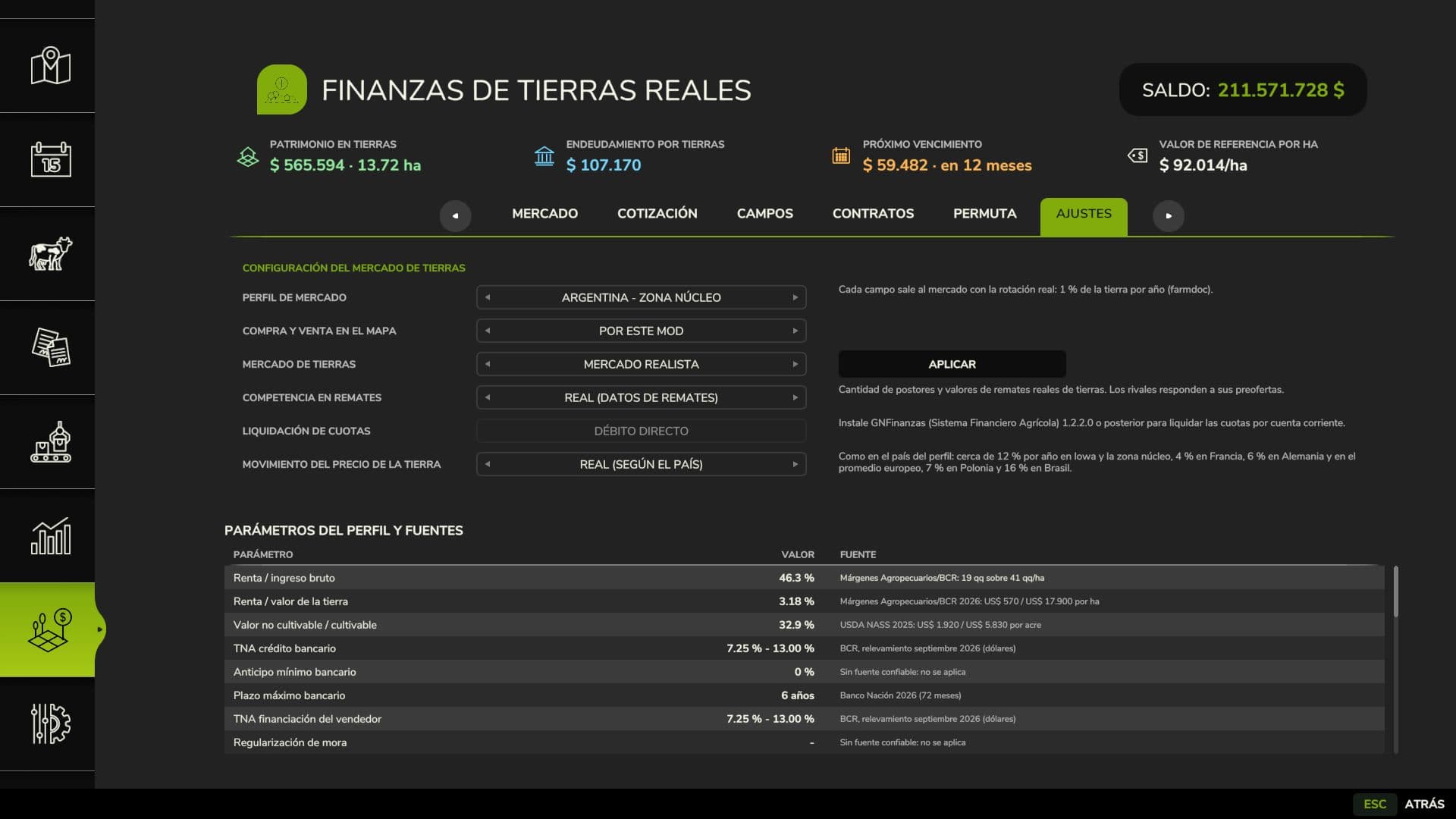This screenshot has width=1456, height=819.
Task: Open the map icon in the sidebar
Action: pyautogui.click(x=51, y=66)
